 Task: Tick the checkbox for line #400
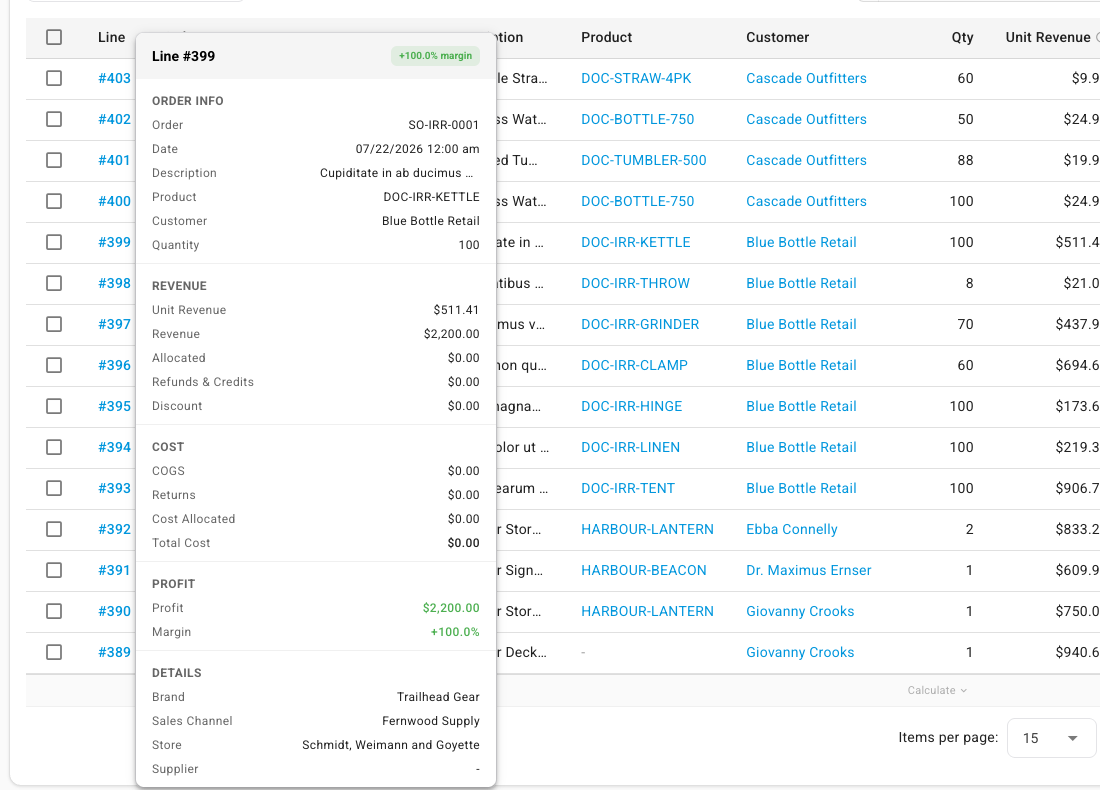(54, 201)
